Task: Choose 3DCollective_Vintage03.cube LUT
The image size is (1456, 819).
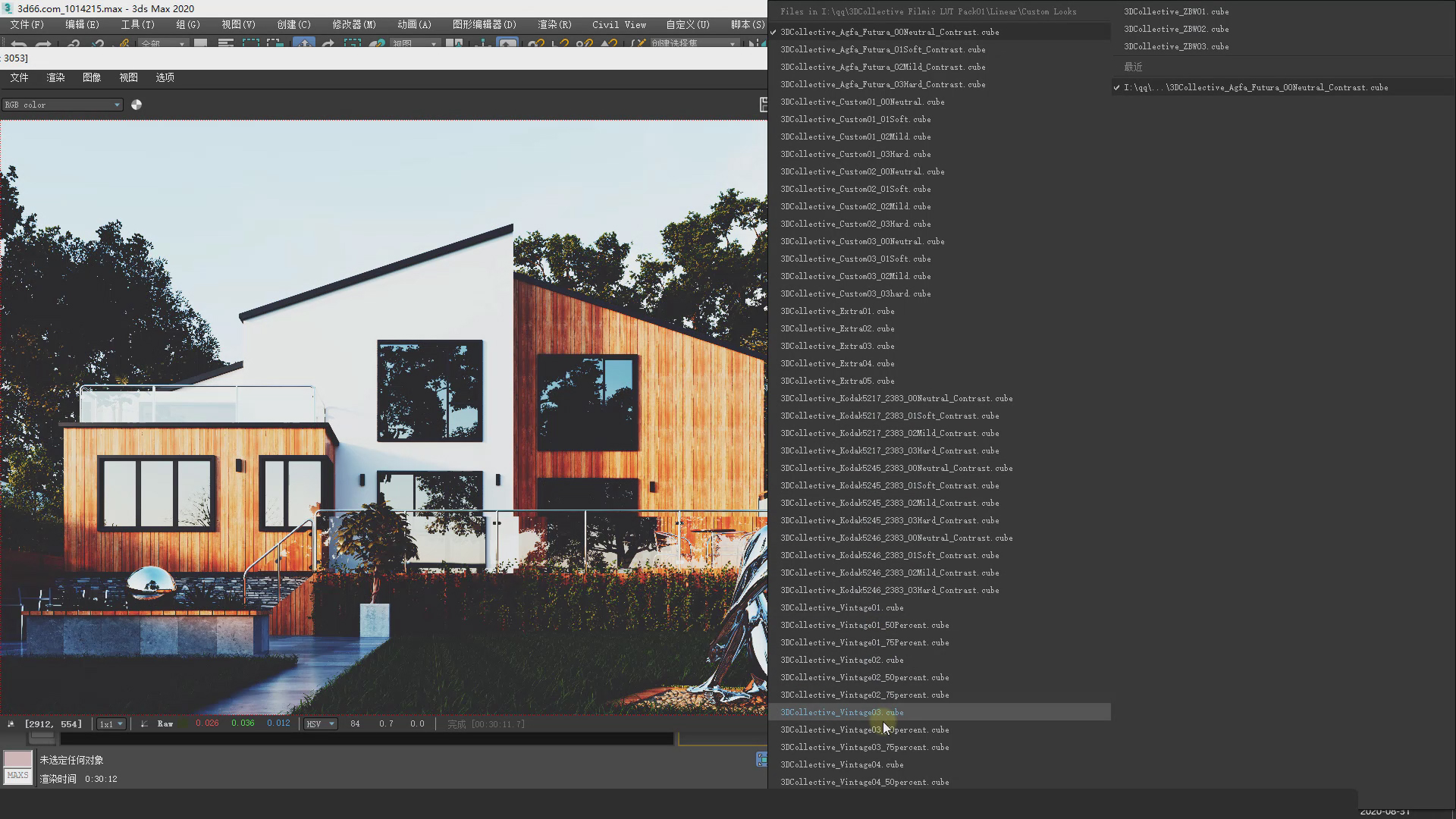Action: 842,712
